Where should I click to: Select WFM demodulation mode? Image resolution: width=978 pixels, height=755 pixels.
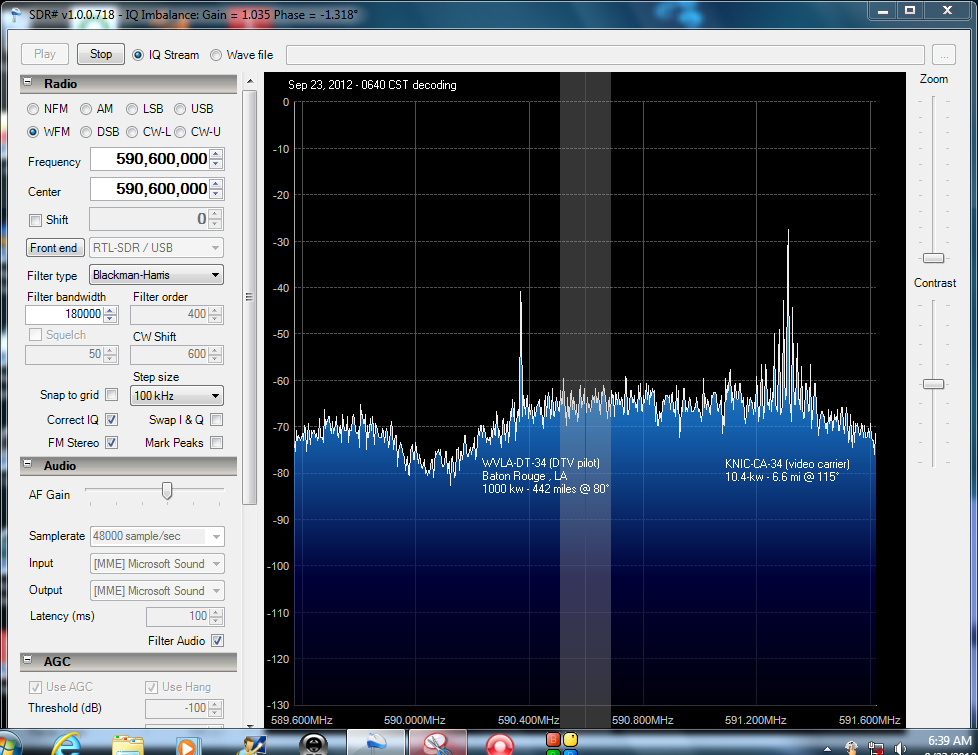(33, 132)
